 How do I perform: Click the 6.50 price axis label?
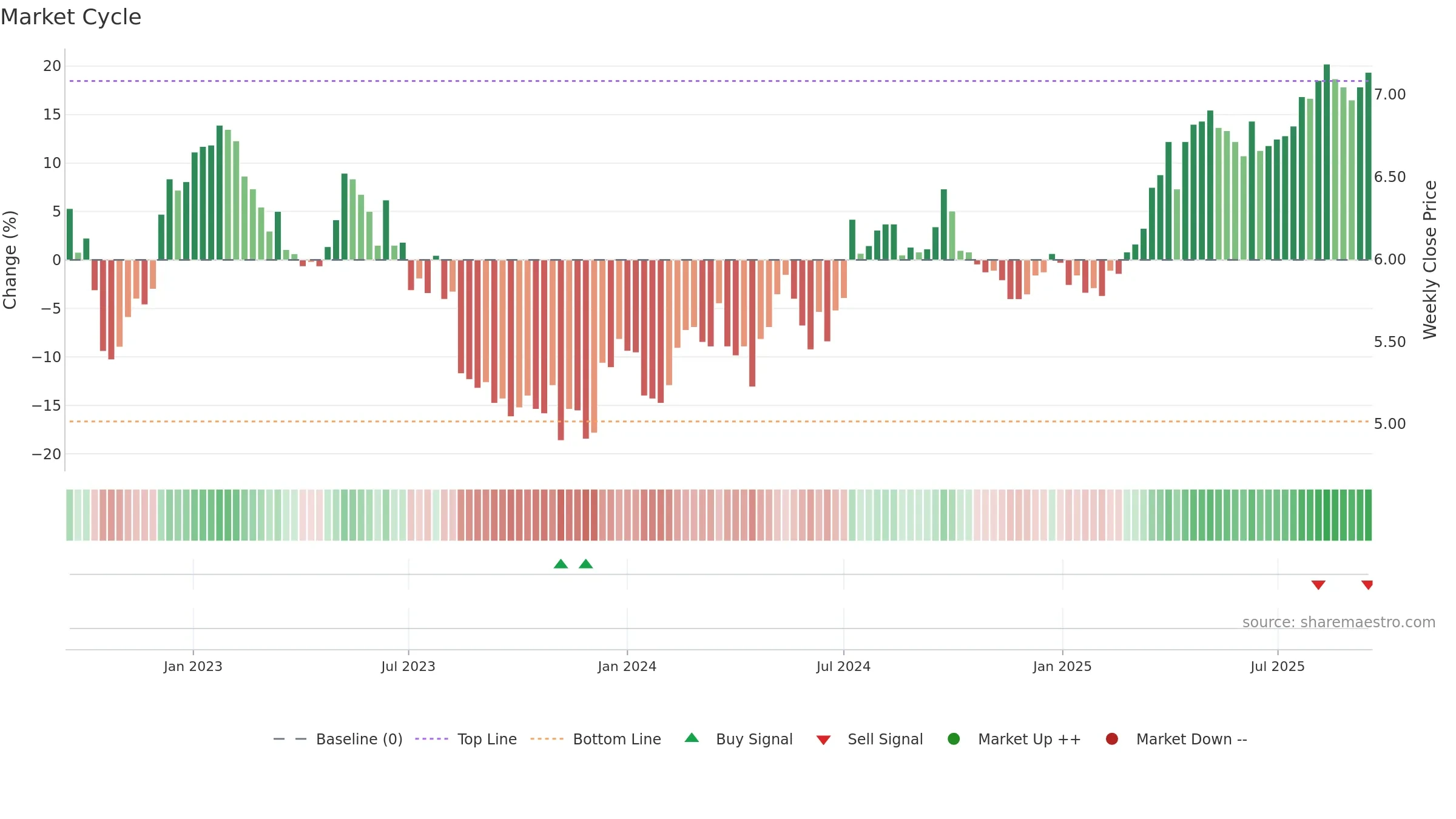pos(1390,177)
